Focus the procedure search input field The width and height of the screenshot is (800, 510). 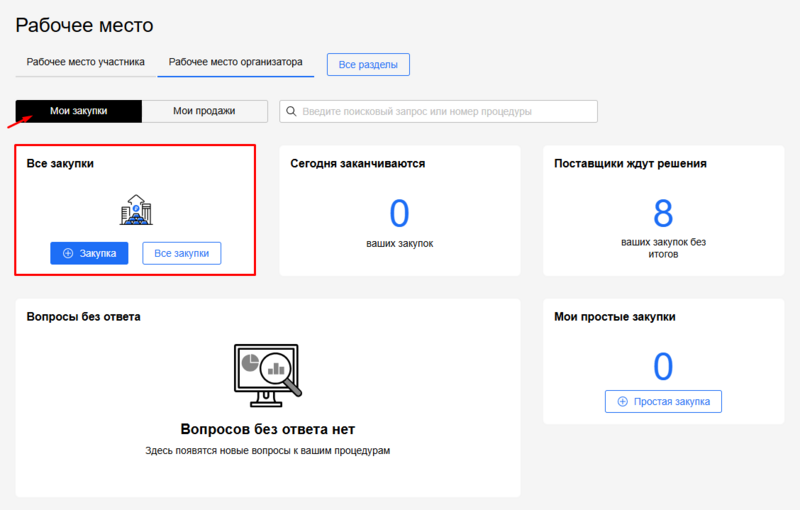pyautogui.click(x=438, y=111)
